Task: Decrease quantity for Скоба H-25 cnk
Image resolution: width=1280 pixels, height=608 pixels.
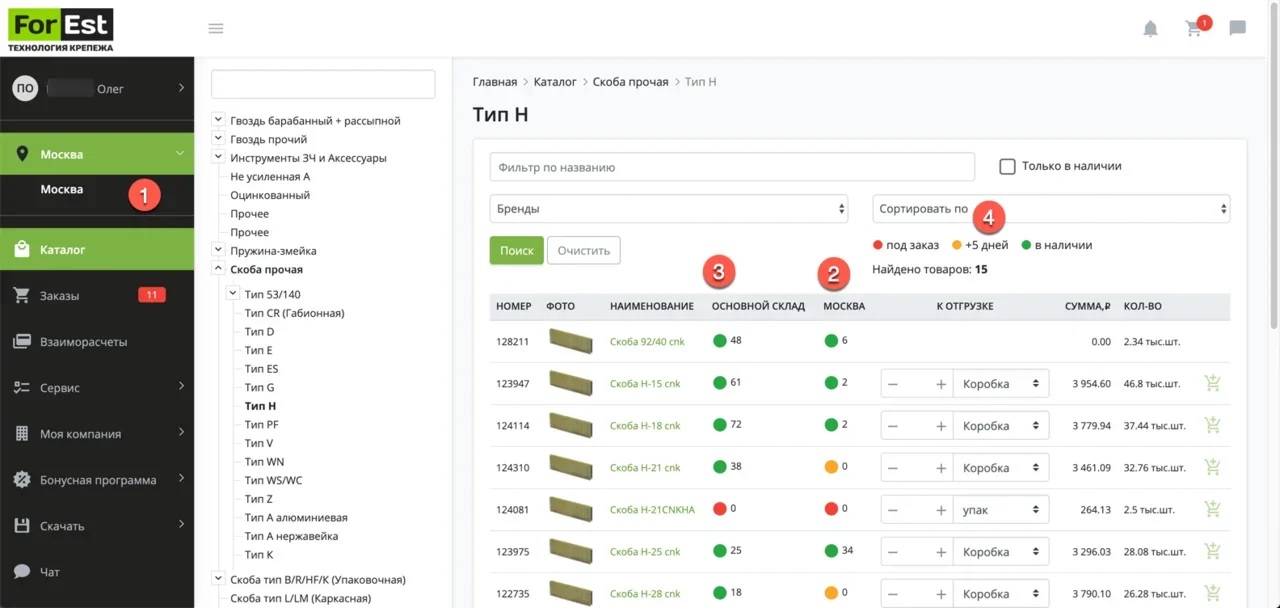Action: pyautogui.click(x=893, y=552)
